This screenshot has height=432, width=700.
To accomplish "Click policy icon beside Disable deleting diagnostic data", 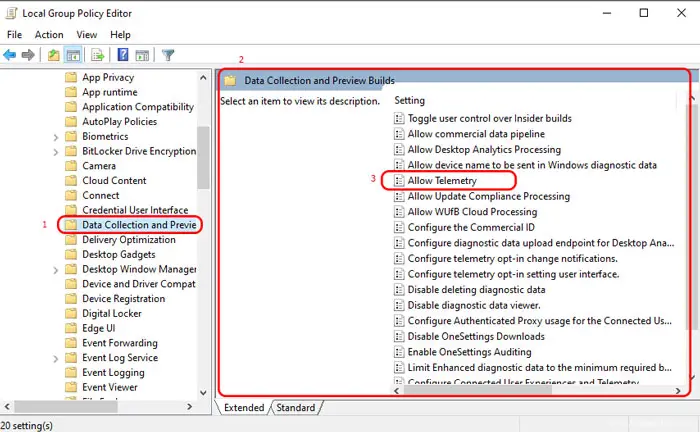I will point(399,290).
